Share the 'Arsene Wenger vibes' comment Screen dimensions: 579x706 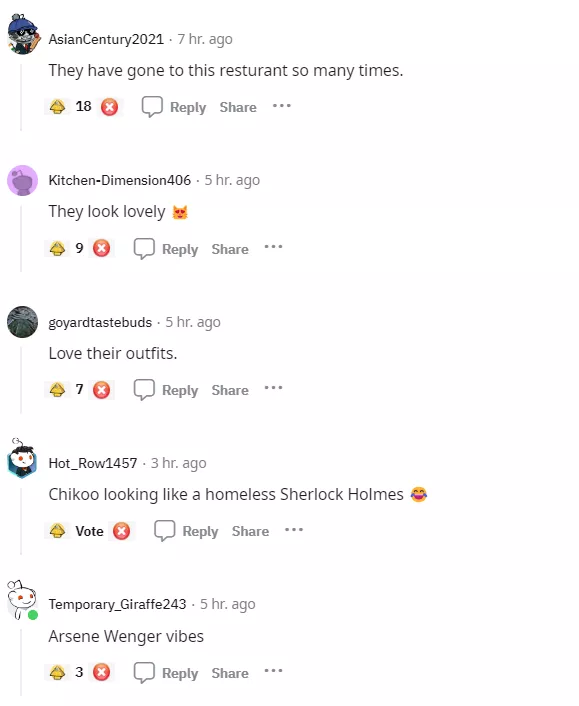click(x=230, y=673)
